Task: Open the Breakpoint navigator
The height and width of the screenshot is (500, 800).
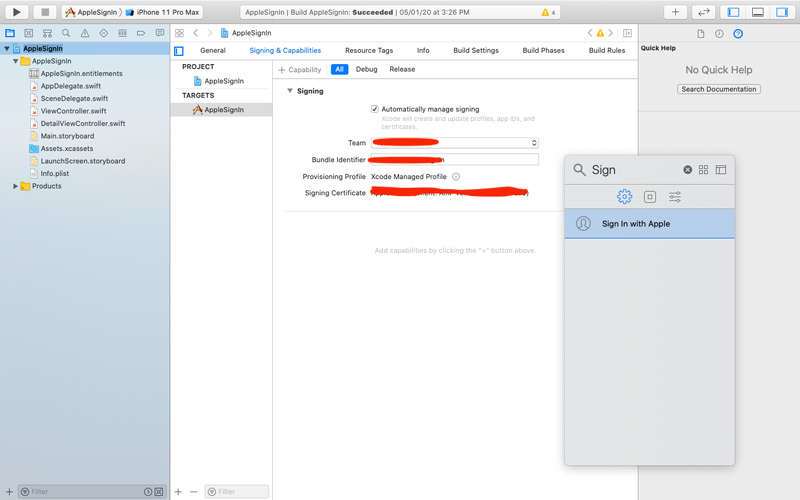Action: (141, 33)
